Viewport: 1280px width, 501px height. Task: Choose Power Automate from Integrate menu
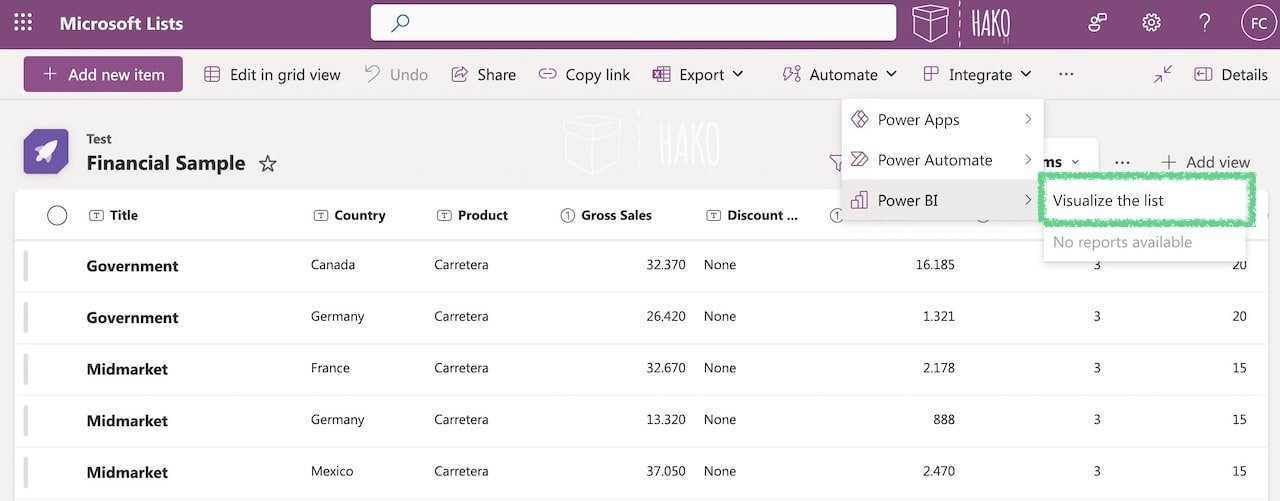(942, 160)
